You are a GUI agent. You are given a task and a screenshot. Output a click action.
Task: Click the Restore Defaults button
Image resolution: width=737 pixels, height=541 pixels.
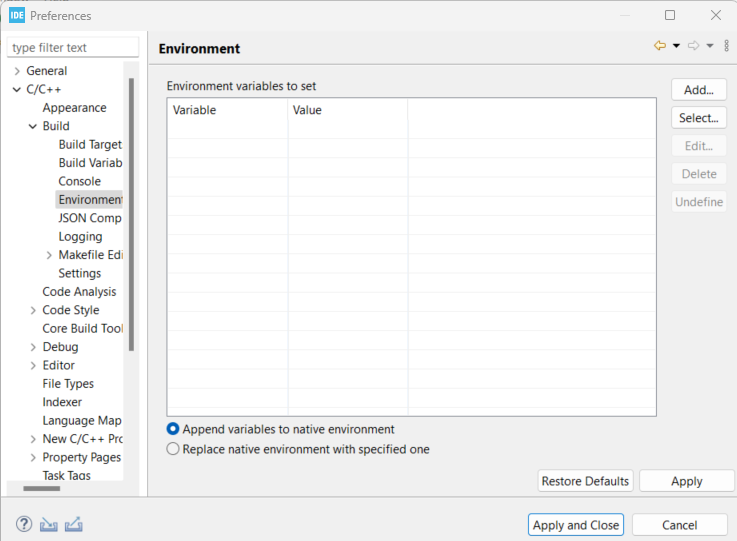point(585,481)
